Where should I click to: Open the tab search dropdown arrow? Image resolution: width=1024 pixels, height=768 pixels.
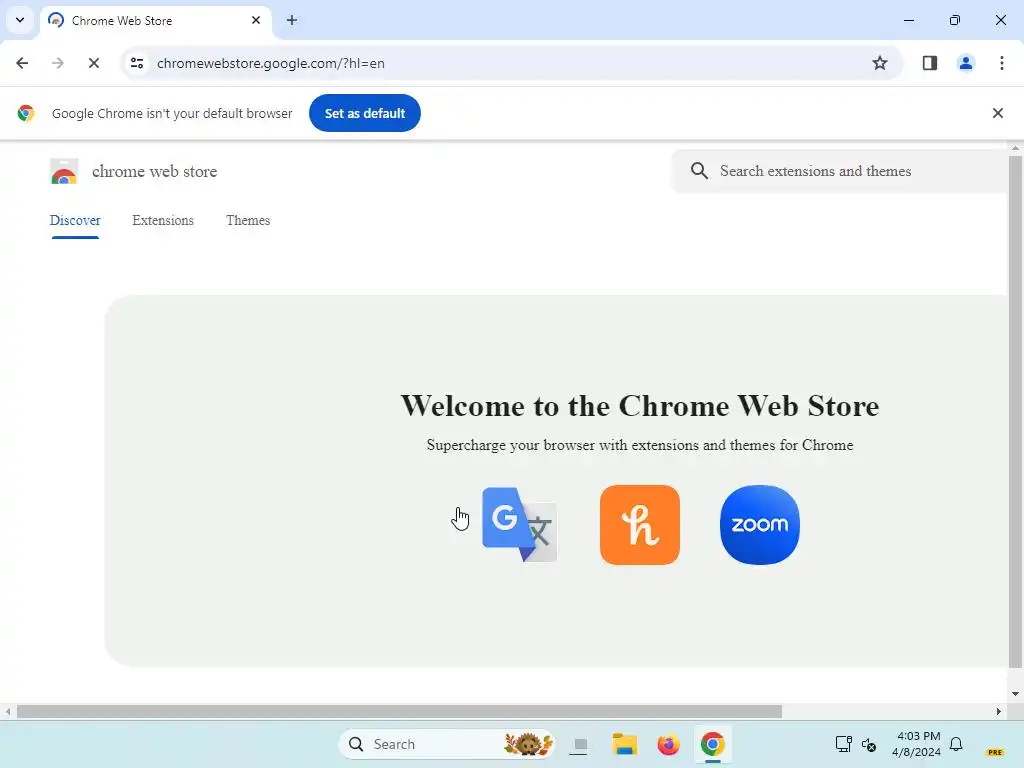[x=20, y=20]
